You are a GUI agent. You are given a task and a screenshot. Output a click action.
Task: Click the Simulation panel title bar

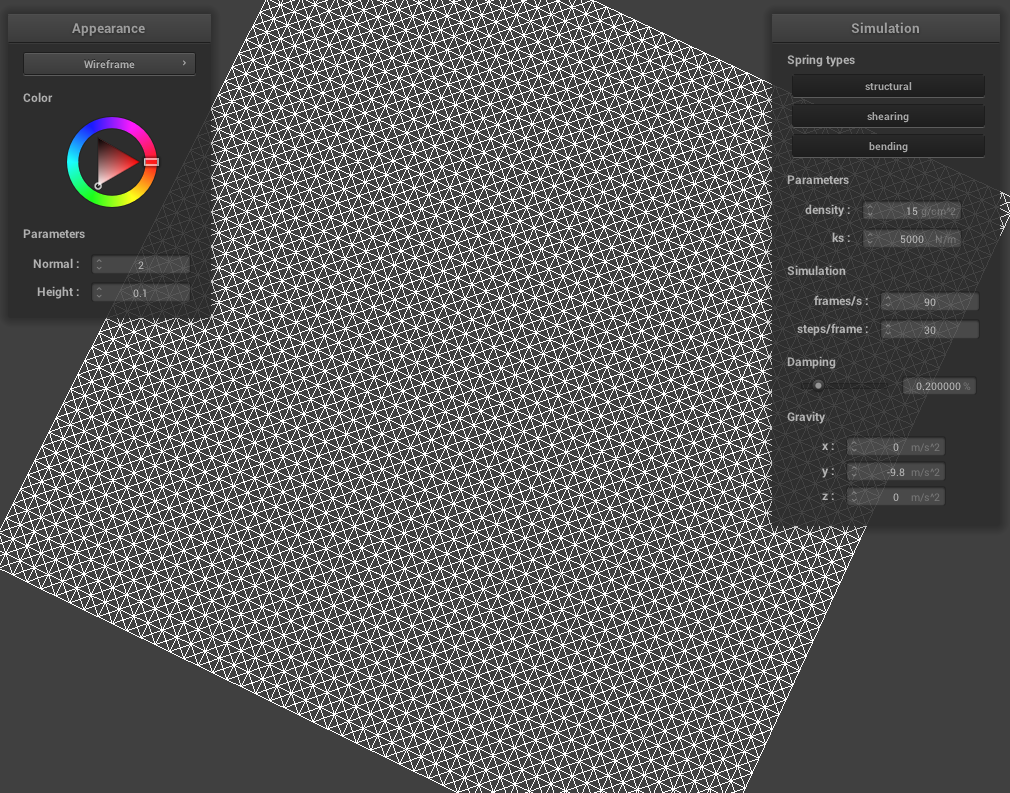(x=885, y=28)
